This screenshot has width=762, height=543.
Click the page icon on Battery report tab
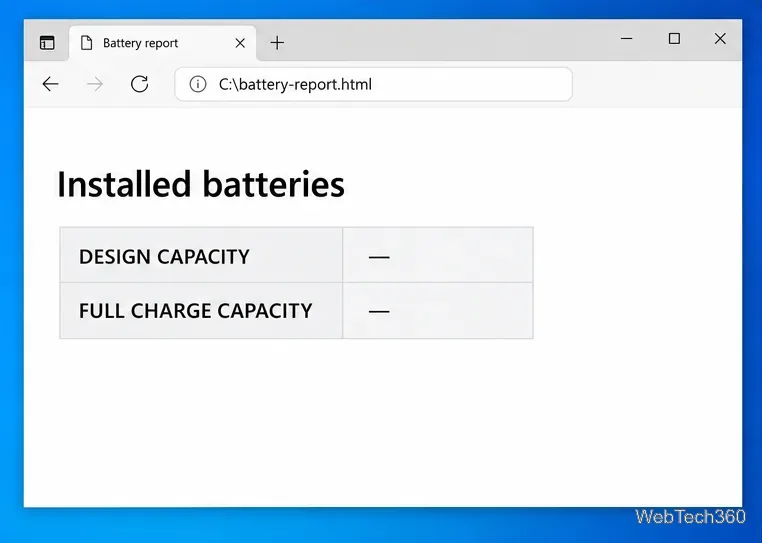click(87, 43)
